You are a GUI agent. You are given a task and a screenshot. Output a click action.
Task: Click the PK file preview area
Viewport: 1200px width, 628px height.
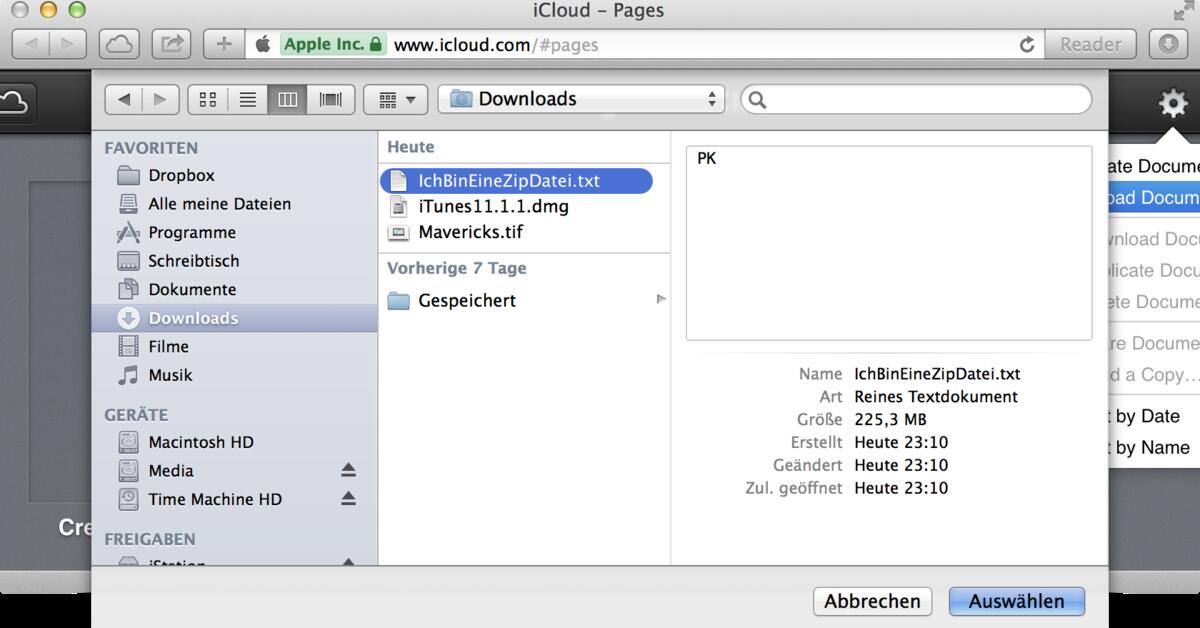(x=889, y=243)
